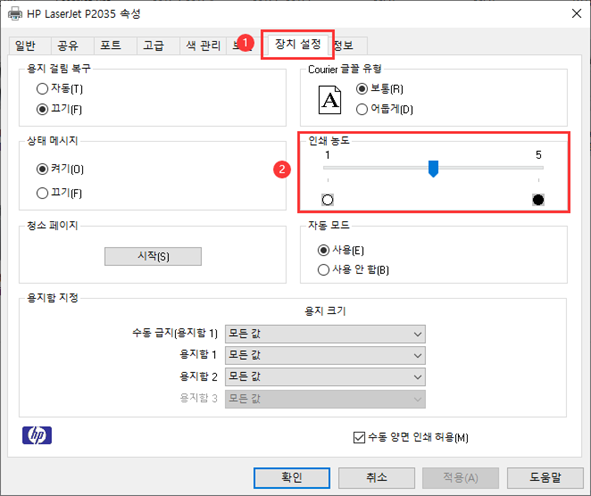The image size is (591, 496).
Task: Click the 취소 button
Action: point(377,478)
